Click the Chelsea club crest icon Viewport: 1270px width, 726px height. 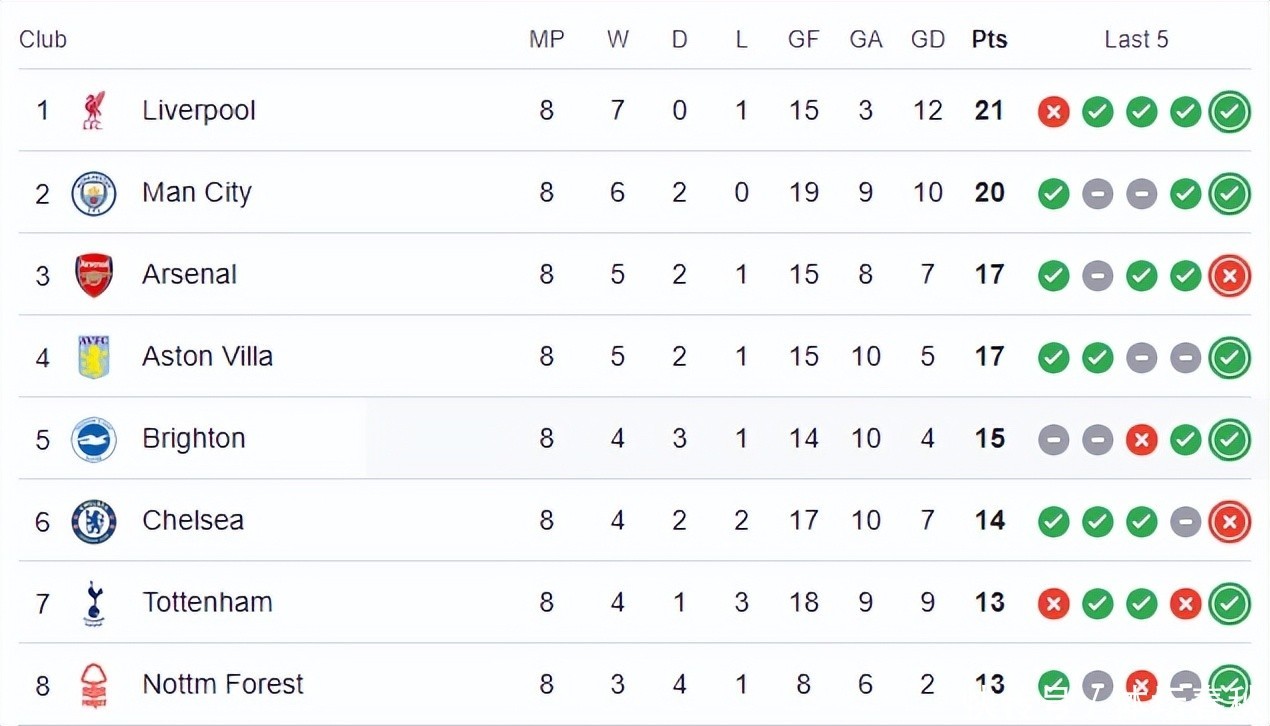[x=94, y=521]
